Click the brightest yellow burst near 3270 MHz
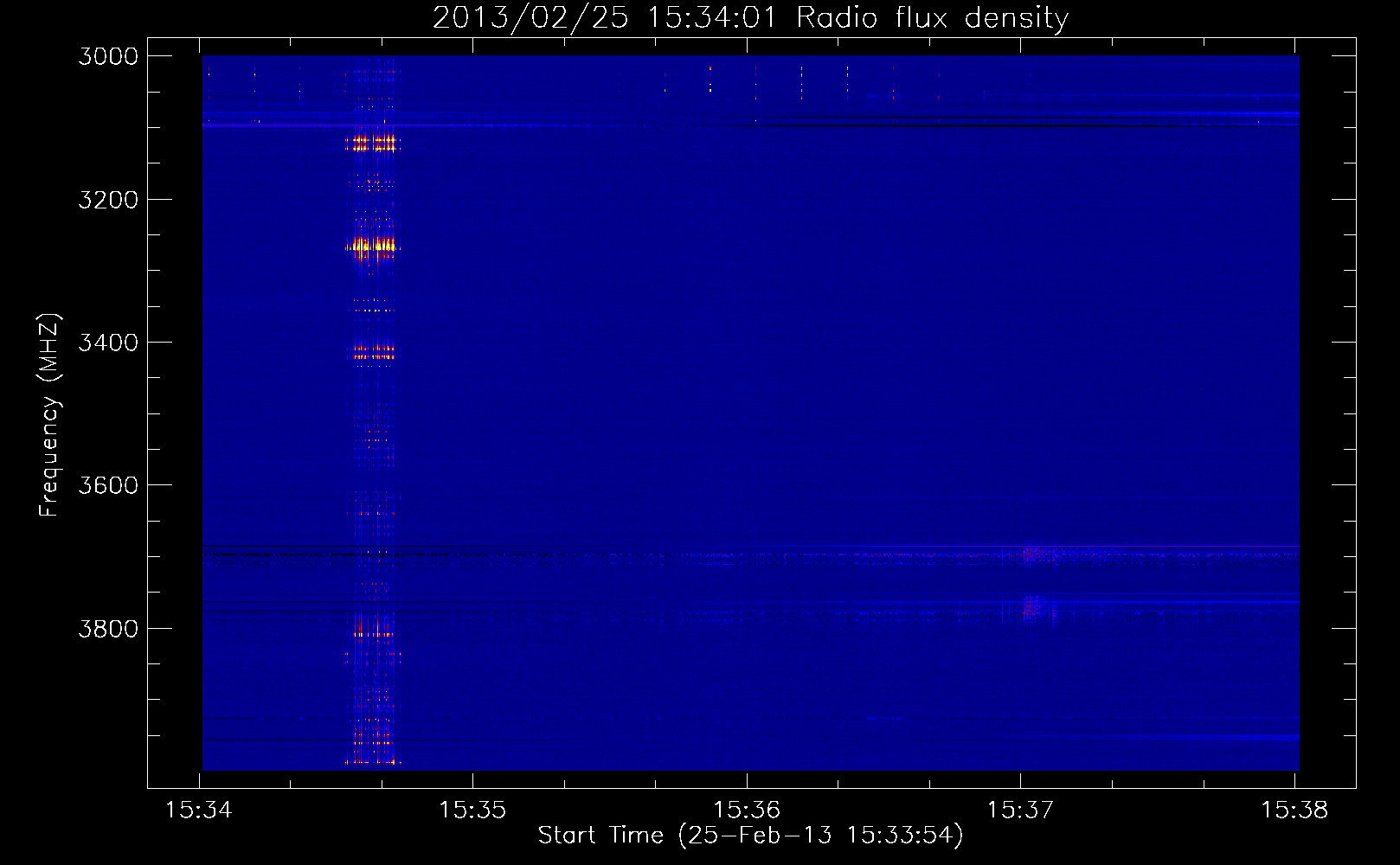The image size is (1400, 865). 373,247
